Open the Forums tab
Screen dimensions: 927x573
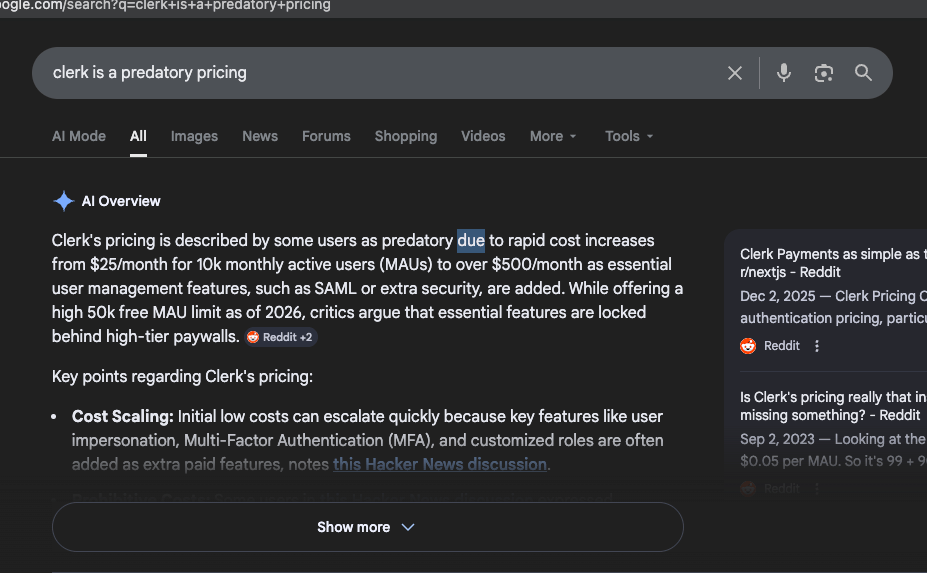[x=326, y=136]
